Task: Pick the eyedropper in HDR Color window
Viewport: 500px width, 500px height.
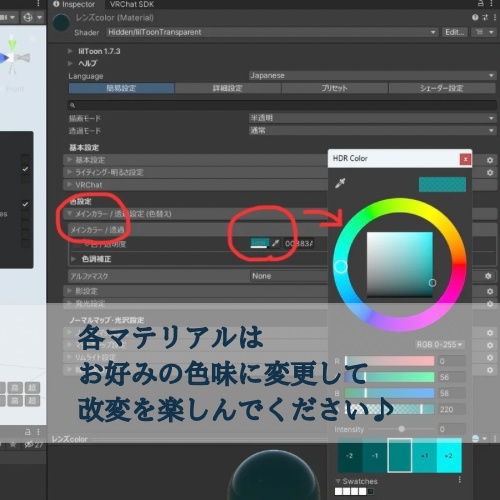Action: pos(340,183)
